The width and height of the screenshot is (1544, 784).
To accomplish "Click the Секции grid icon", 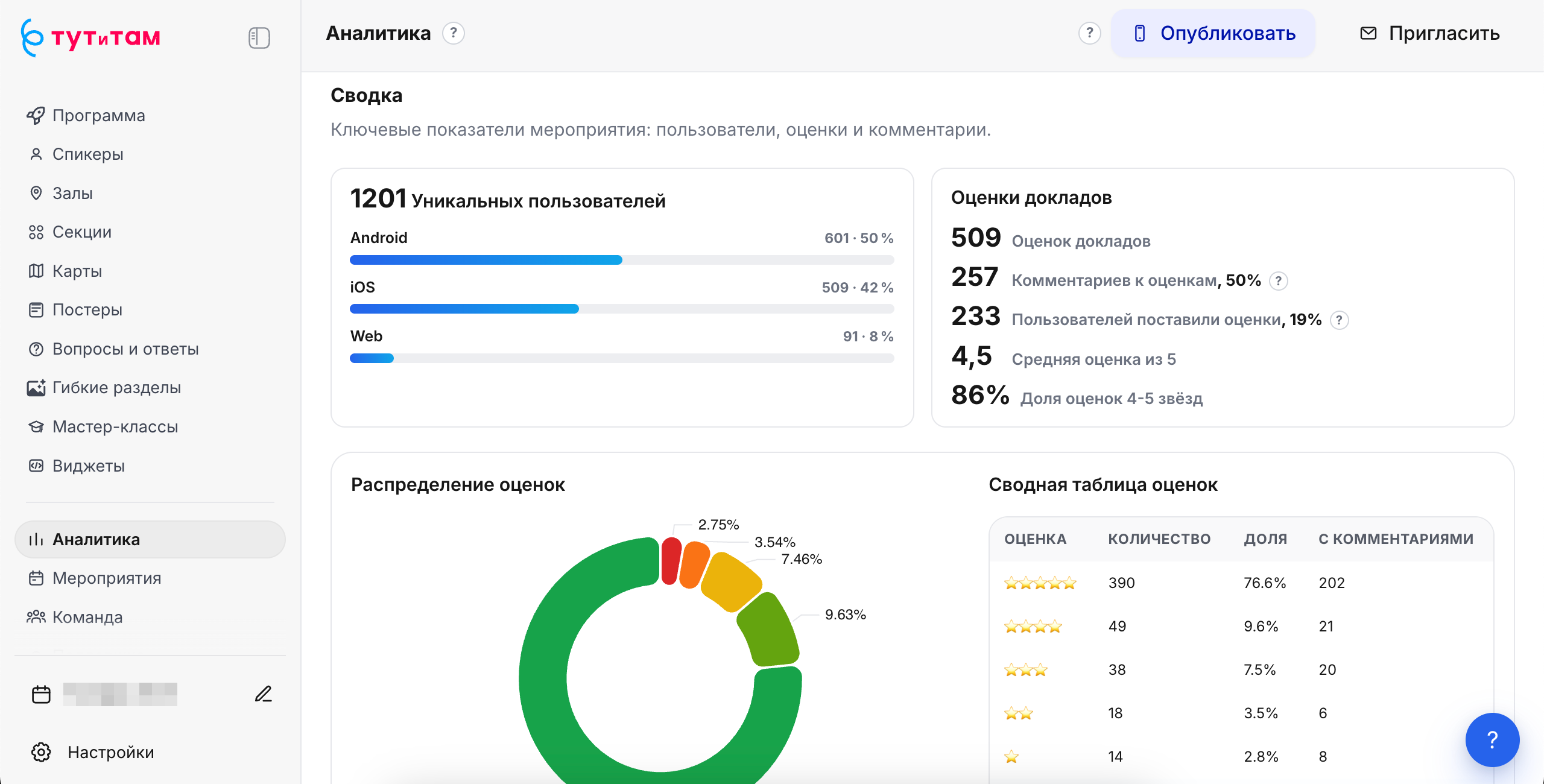I will (x=36, y=232).
